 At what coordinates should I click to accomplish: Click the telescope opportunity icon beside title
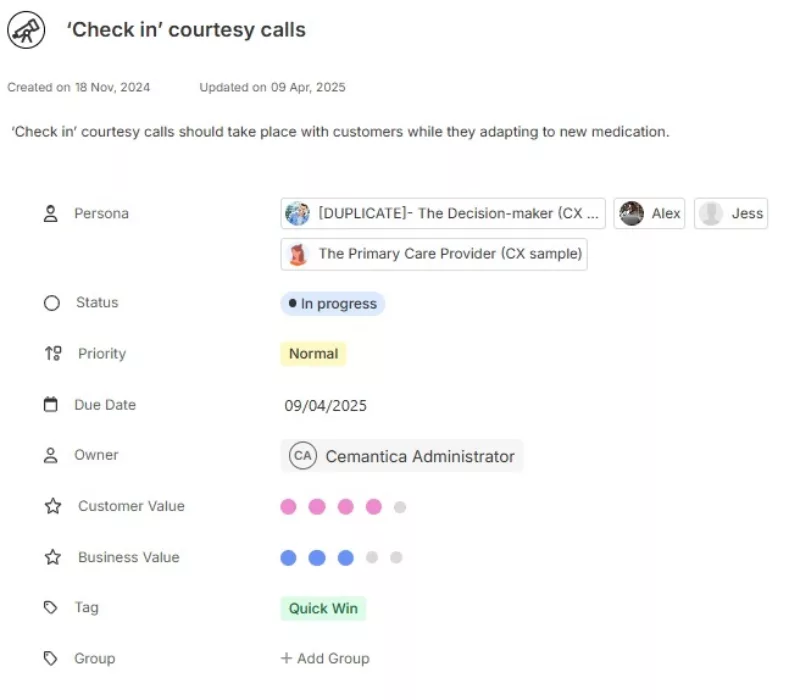coord(26,30)
